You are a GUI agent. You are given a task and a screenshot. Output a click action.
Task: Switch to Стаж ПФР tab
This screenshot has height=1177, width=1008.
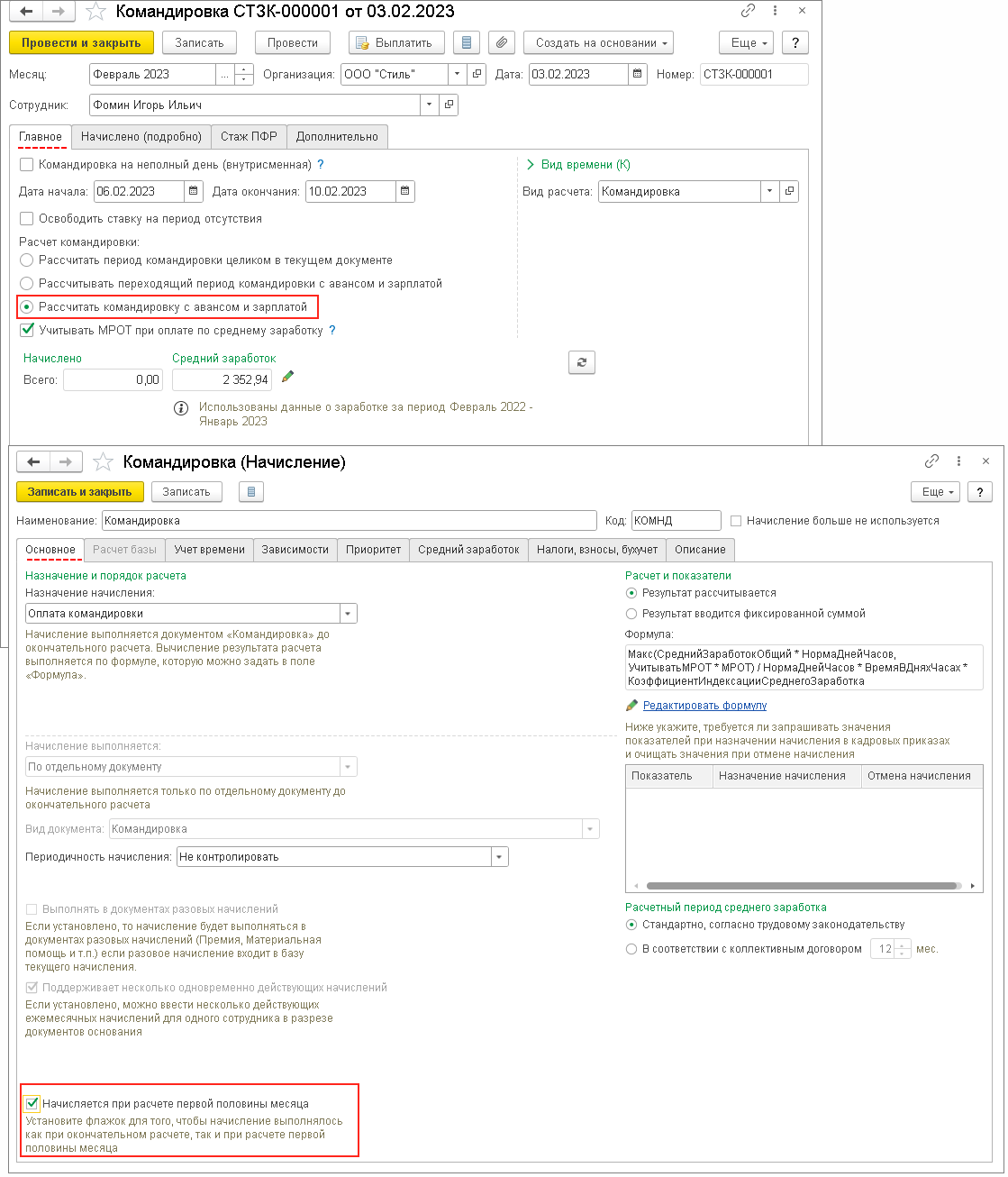(x=249, y=137)
